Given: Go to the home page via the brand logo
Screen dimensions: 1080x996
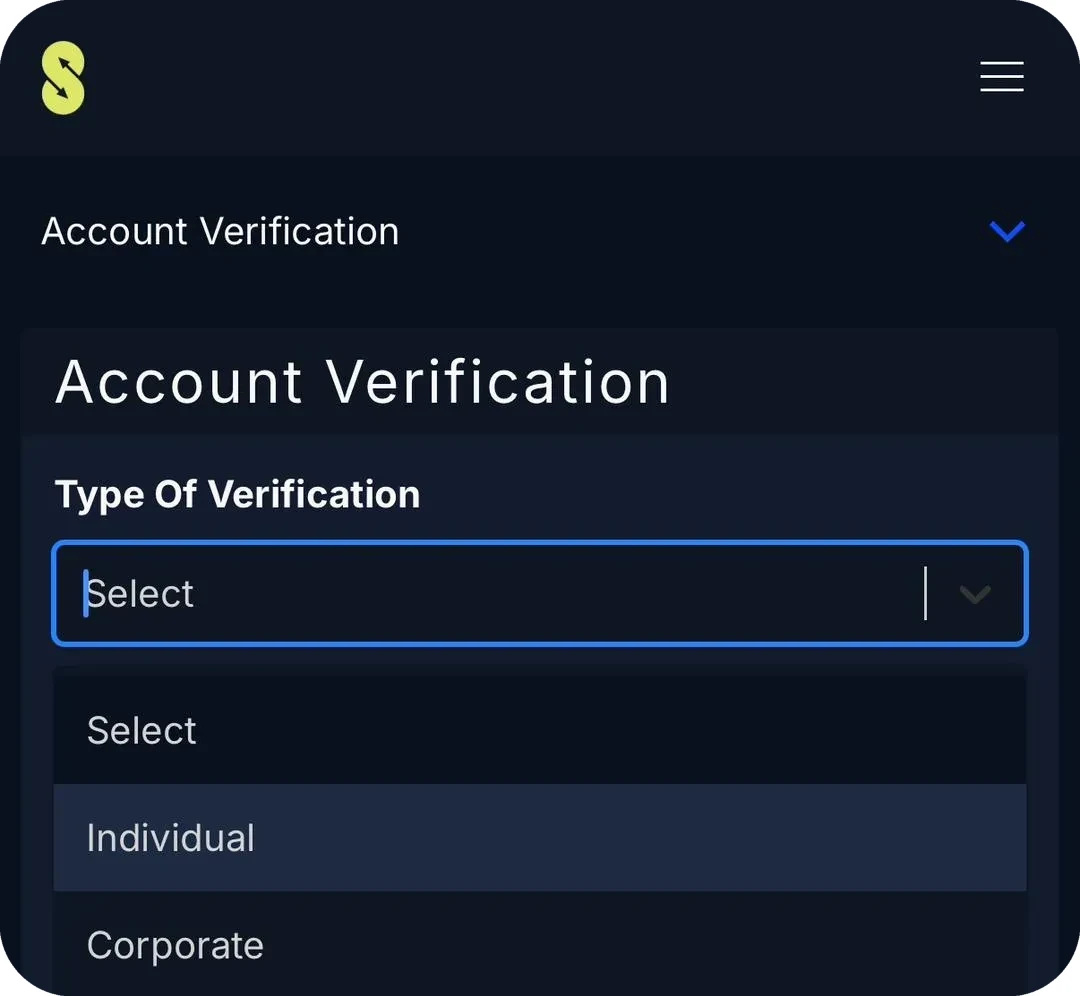Looking at the screenshot, I should pyautogui.click(x=63, y=78).
